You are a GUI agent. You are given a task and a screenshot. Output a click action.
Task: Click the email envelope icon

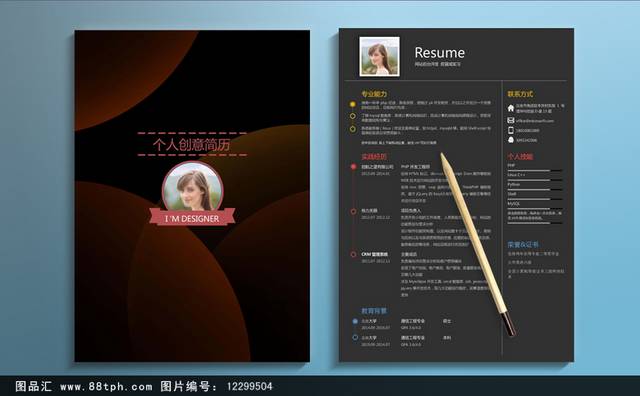click(511, 120)
